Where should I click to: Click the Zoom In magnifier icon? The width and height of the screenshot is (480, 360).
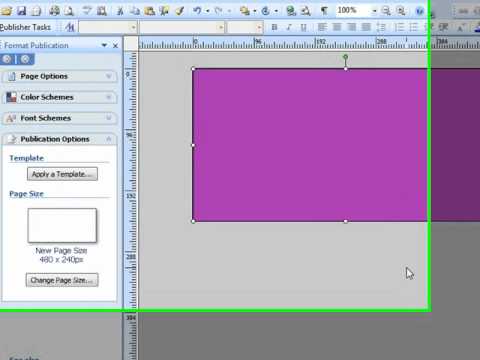coord(401,11)
